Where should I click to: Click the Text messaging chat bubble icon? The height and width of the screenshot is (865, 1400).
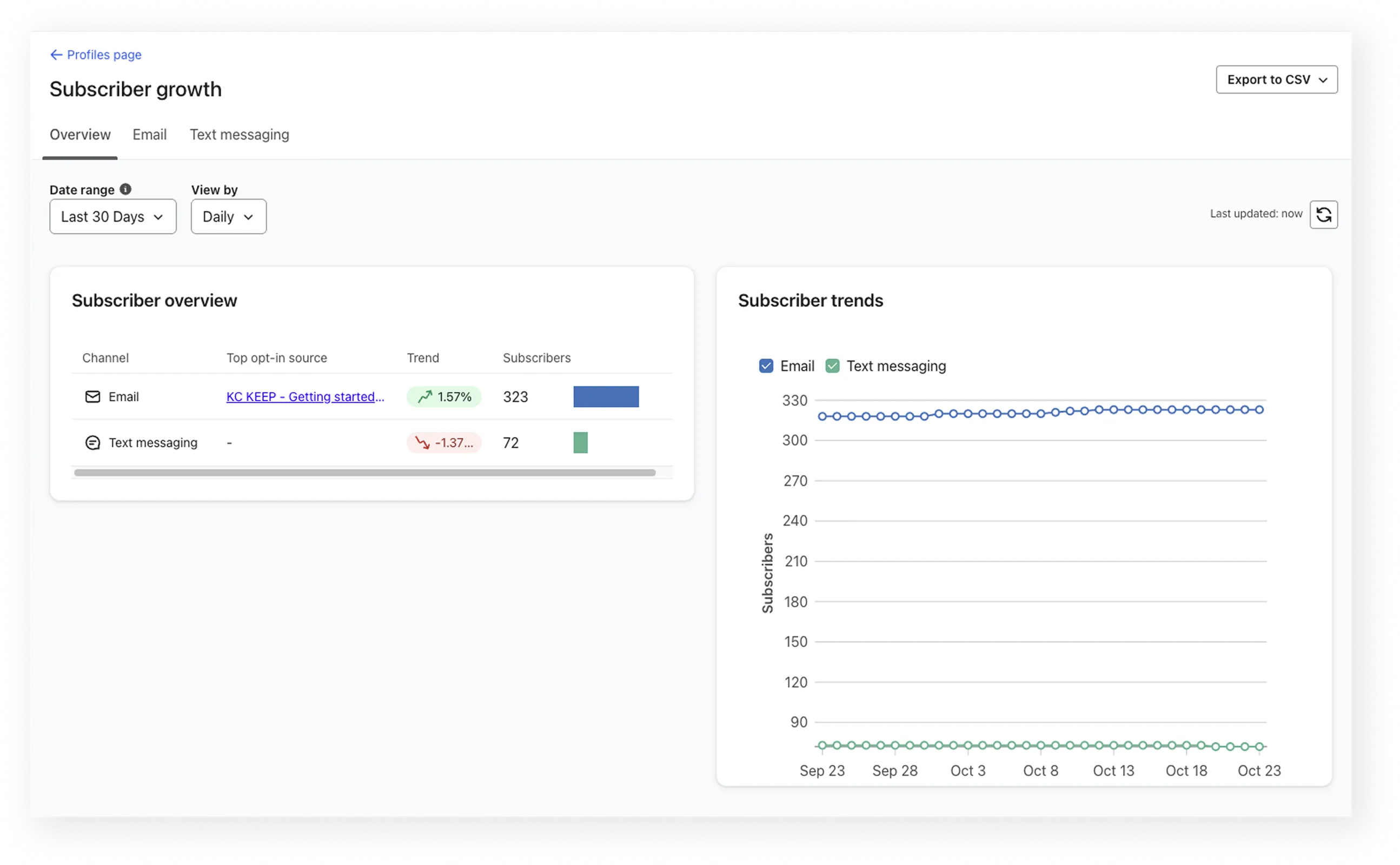tap(92, 442)
